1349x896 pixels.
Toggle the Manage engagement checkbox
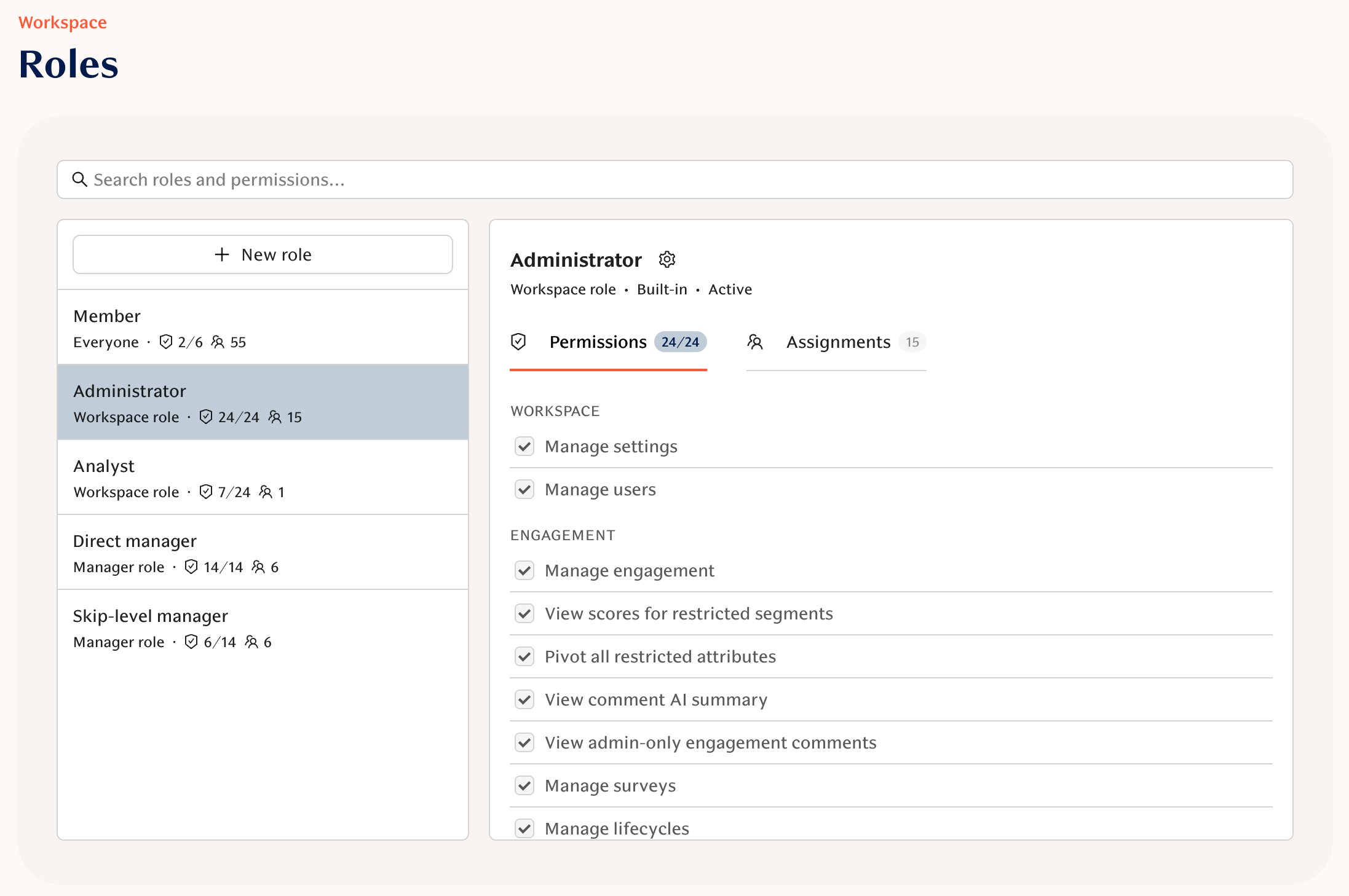(x=524, y=570)
